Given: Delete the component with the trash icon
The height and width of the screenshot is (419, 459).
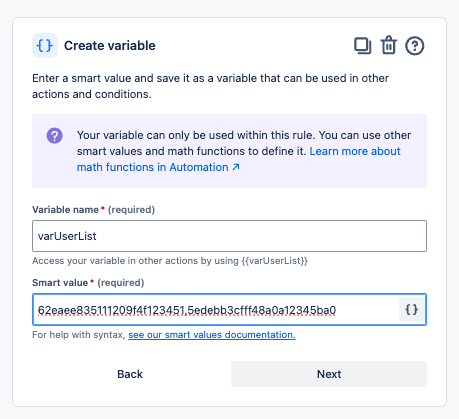Looking at the screenshot, I should click(389, 45).
